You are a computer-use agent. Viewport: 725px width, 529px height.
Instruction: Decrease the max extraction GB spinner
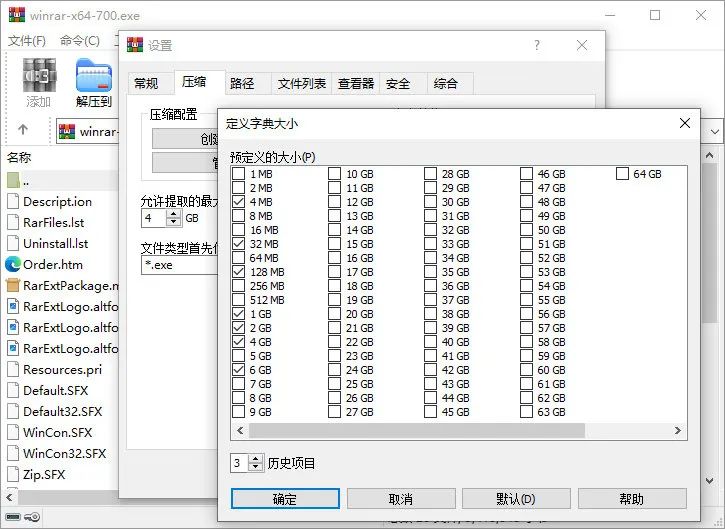point(173,222)
